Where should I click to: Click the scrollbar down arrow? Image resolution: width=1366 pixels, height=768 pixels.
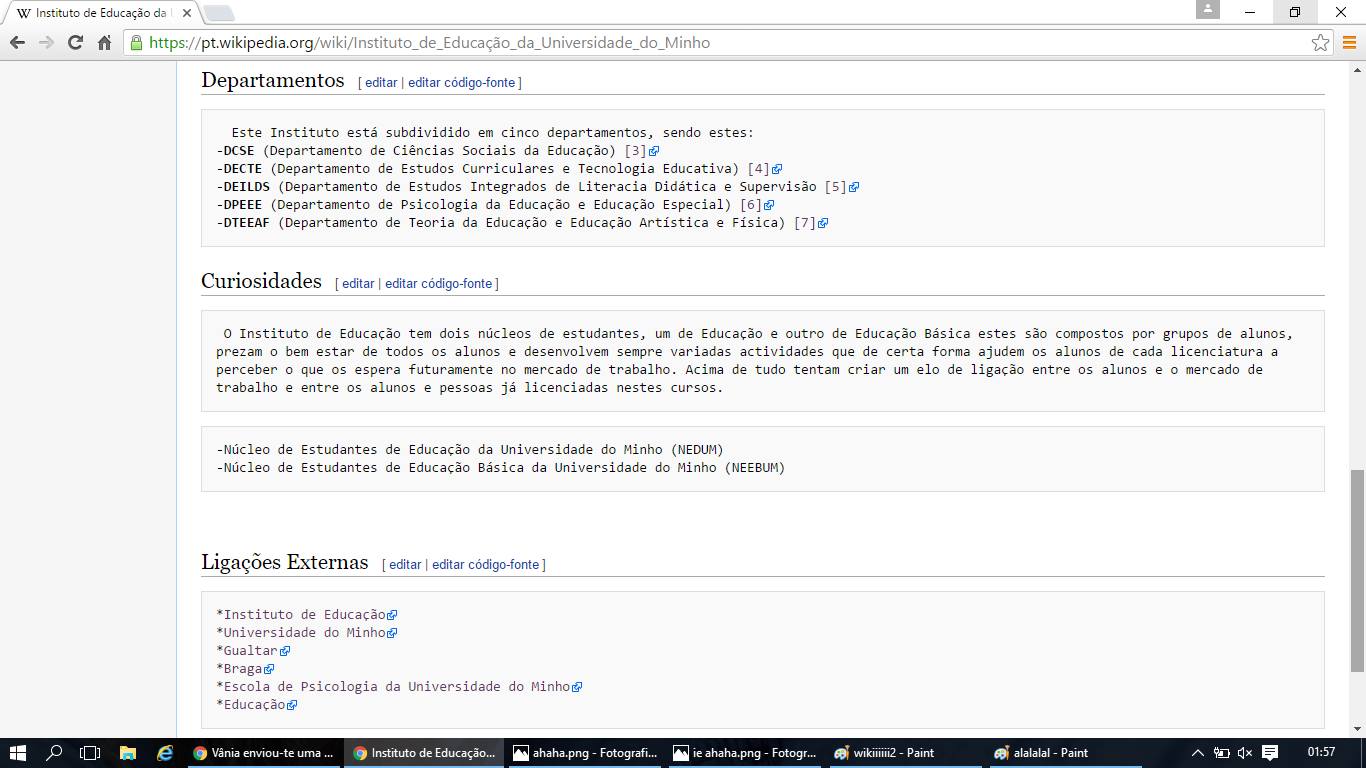tap(1357, 729)
